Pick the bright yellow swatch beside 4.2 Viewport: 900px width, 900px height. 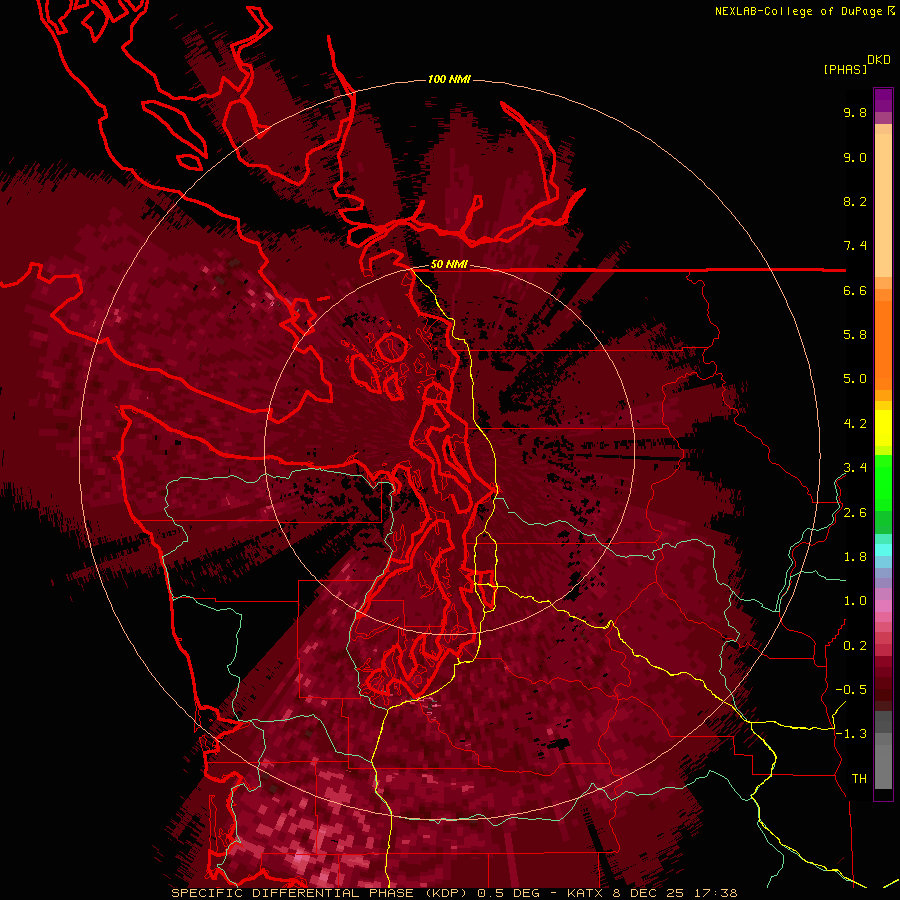(x=883, y=427)
